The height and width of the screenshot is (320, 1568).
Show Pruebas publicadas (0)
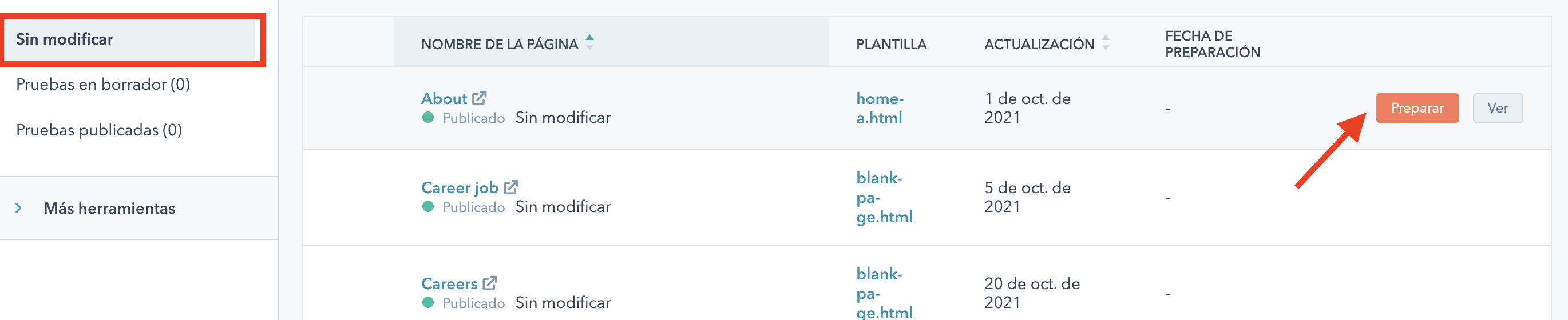[x=98, y=130]
